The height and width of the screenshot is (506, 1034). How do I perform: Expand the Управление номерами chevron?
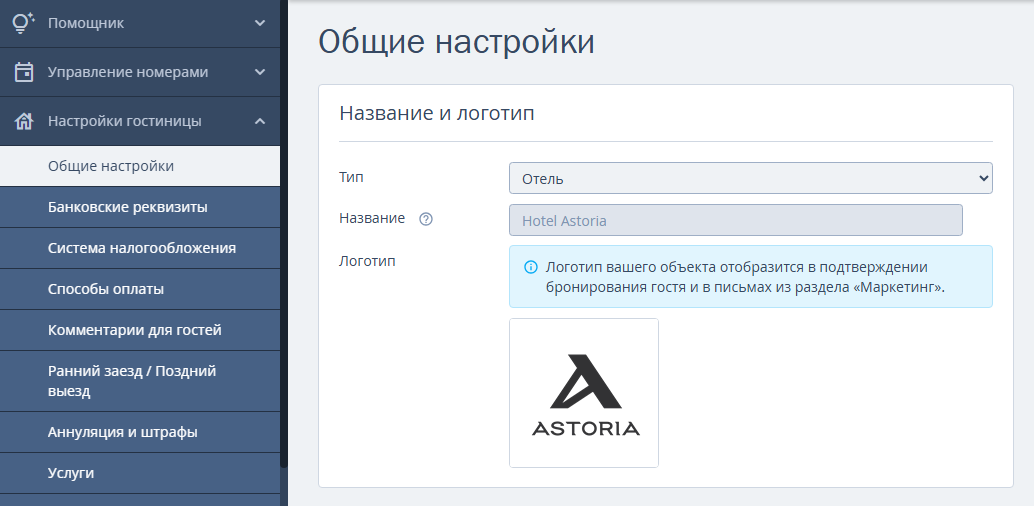tap(260, 72)
